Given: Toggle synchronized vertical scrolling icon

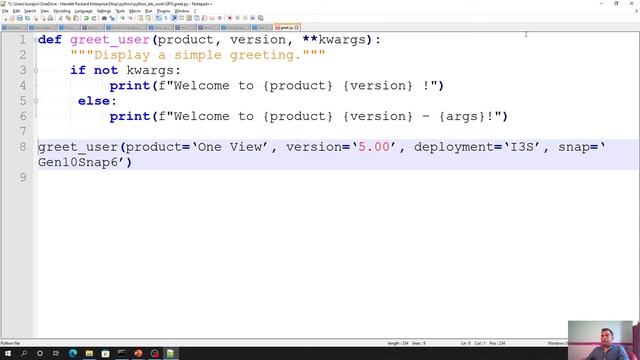Looking at the screenshot, I should 140,18.
